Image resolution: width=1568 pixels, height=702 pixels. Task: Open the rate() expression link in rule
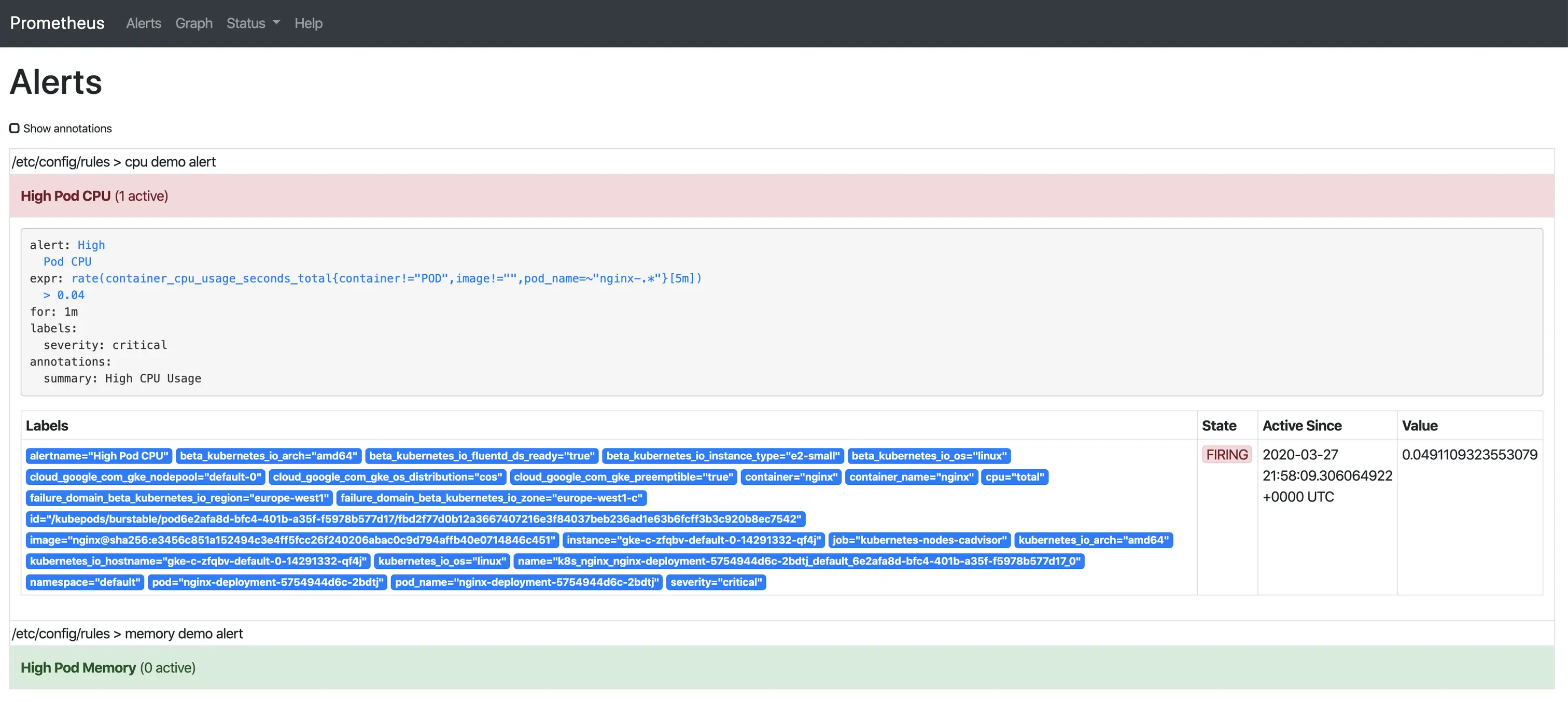point(386,278)
